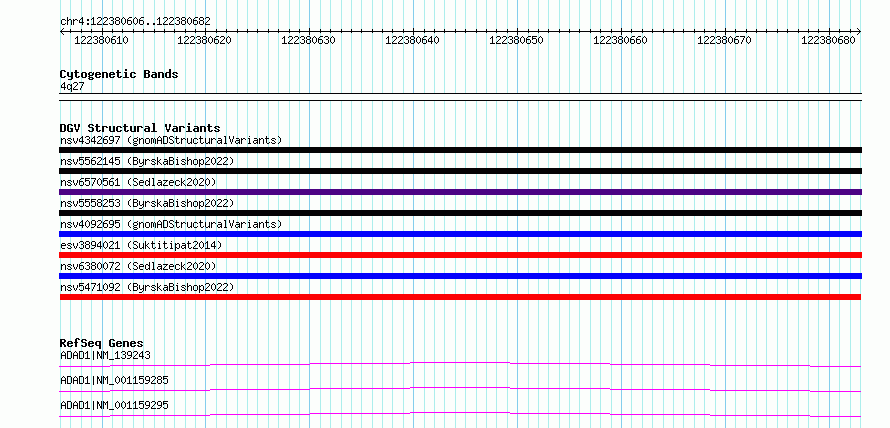Select ruler position 122380640

pos(412,40)
